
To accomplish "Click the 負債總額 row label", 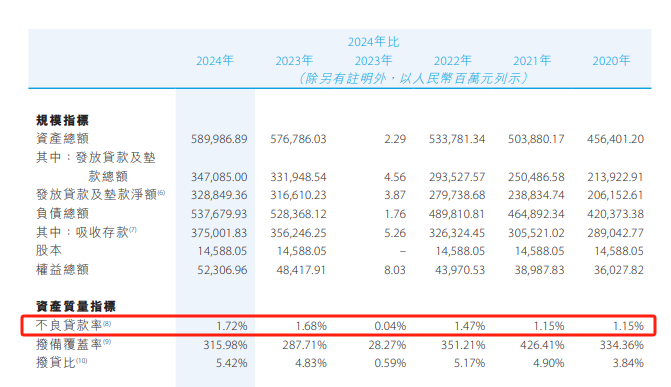I will point(62,213).
